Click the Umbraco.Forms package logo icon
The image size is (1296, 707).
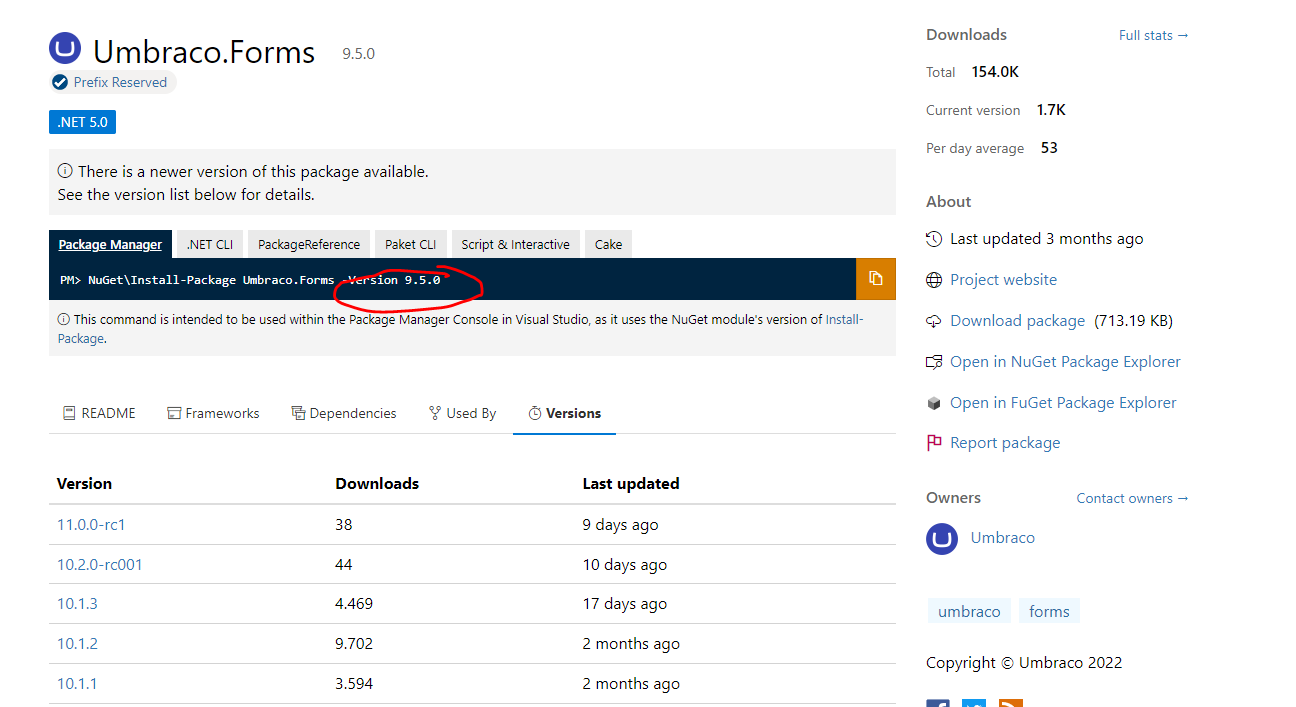[65, 49]
